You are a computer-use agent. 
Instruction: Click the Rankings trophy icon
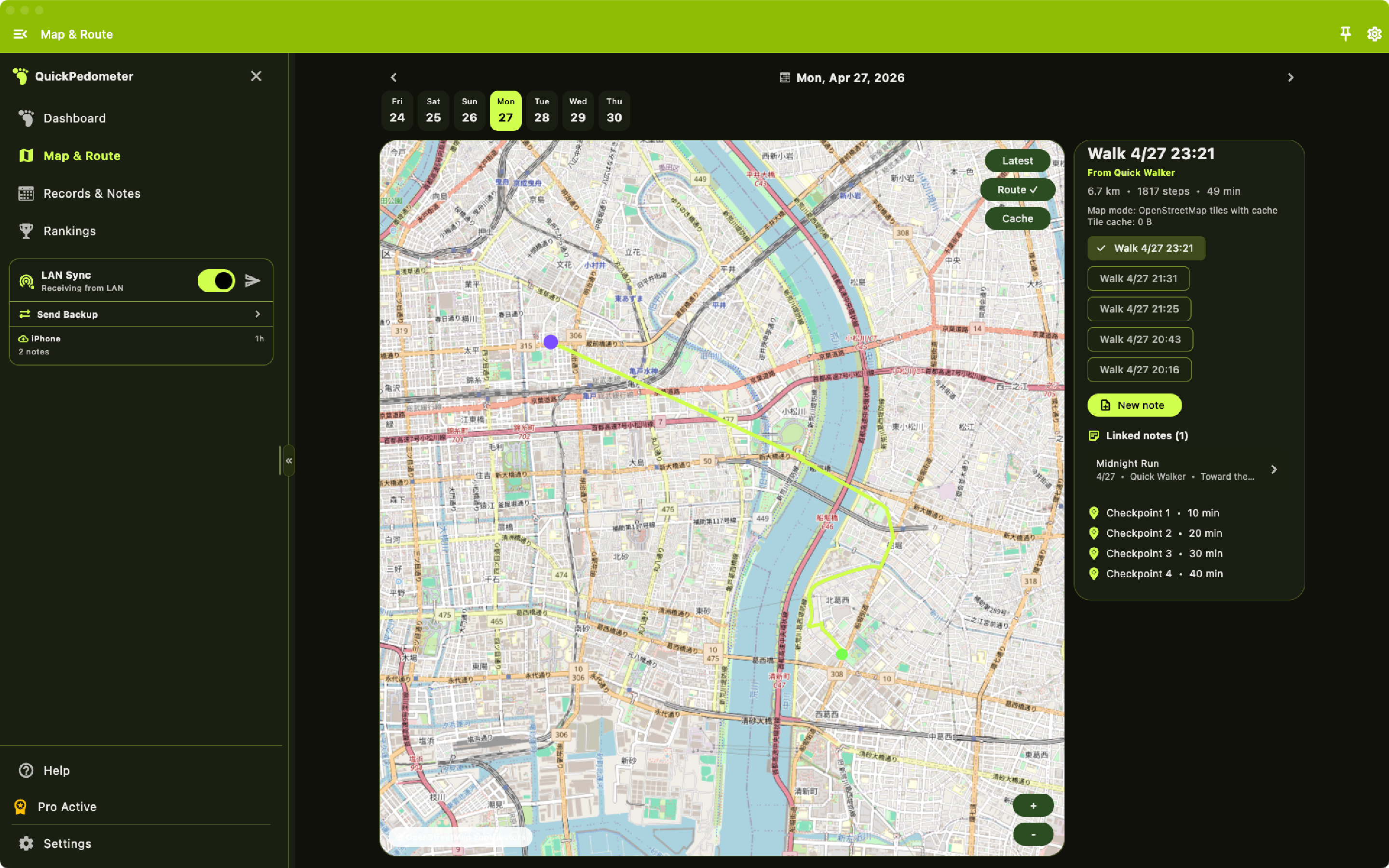pos(26,231)
